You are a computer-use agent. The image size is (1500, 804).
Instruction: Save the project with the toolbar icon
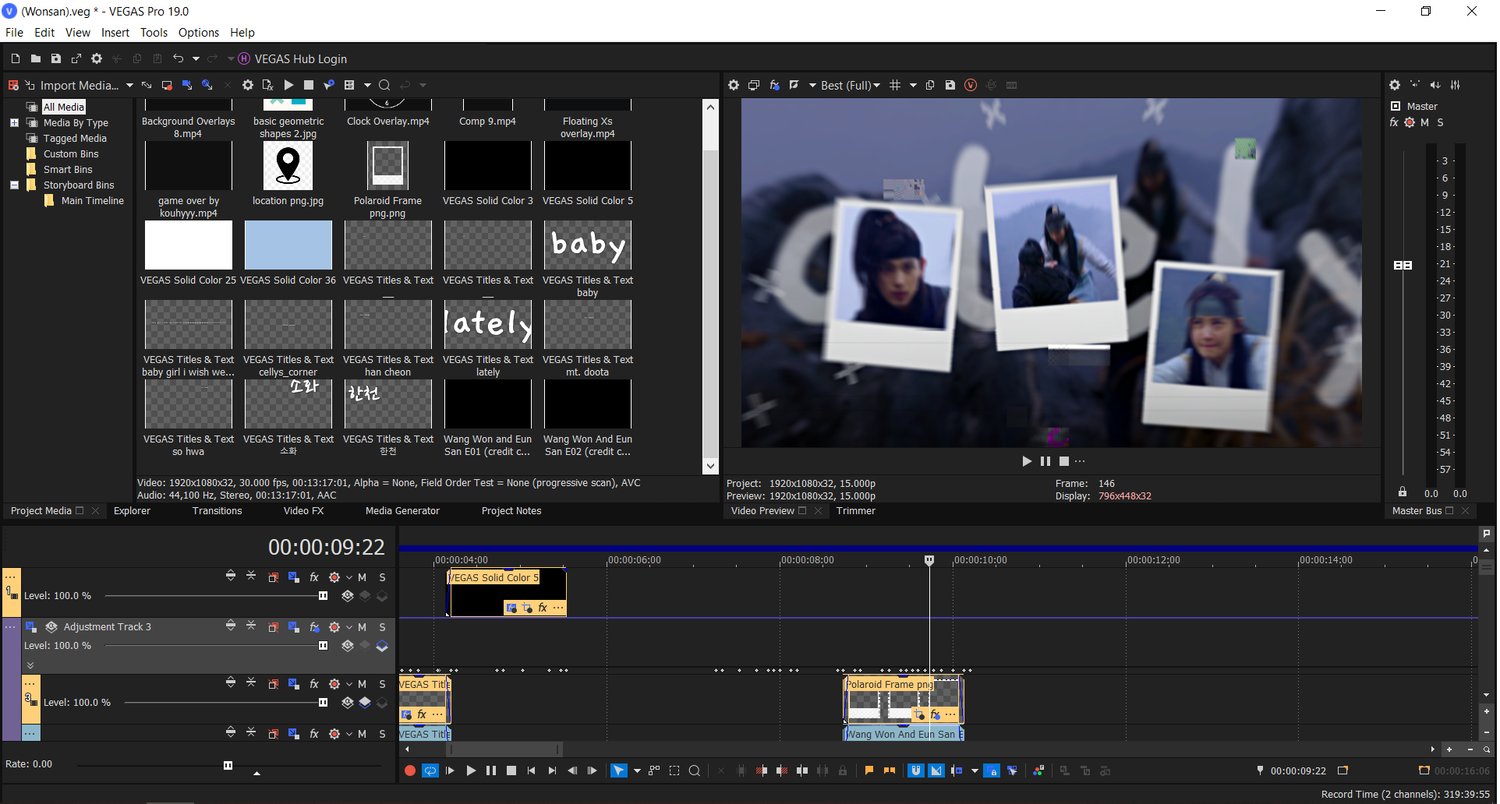pos(55,59)
